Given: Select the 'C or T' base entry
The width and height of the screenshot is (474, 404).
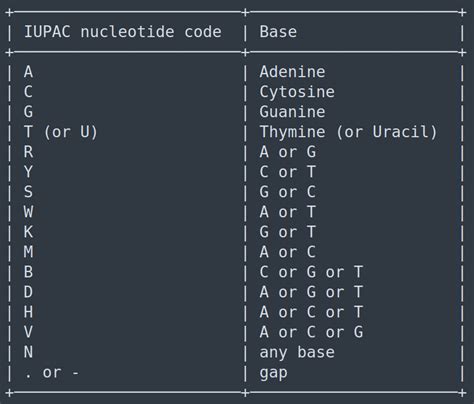Looking at the screenshot, I should [x=287, y=172].
